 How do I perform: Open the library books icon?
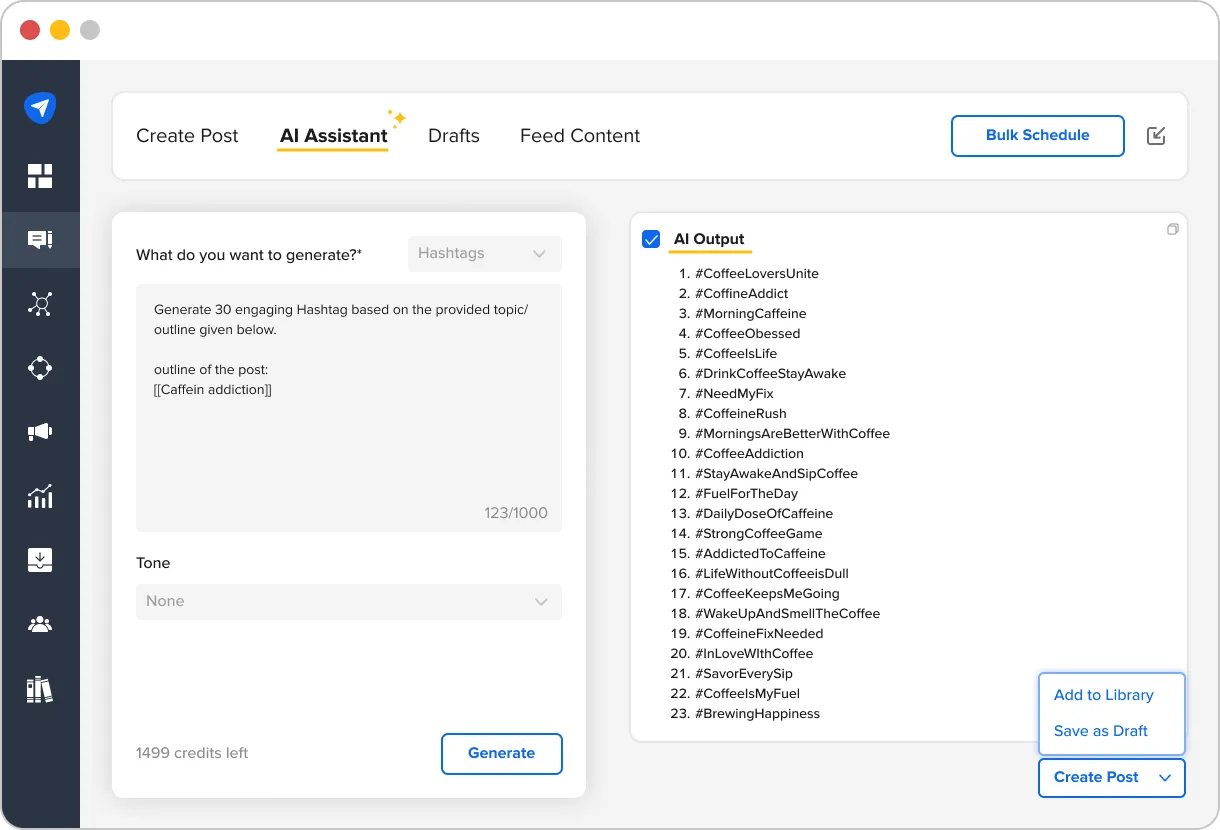coord(40,689)
